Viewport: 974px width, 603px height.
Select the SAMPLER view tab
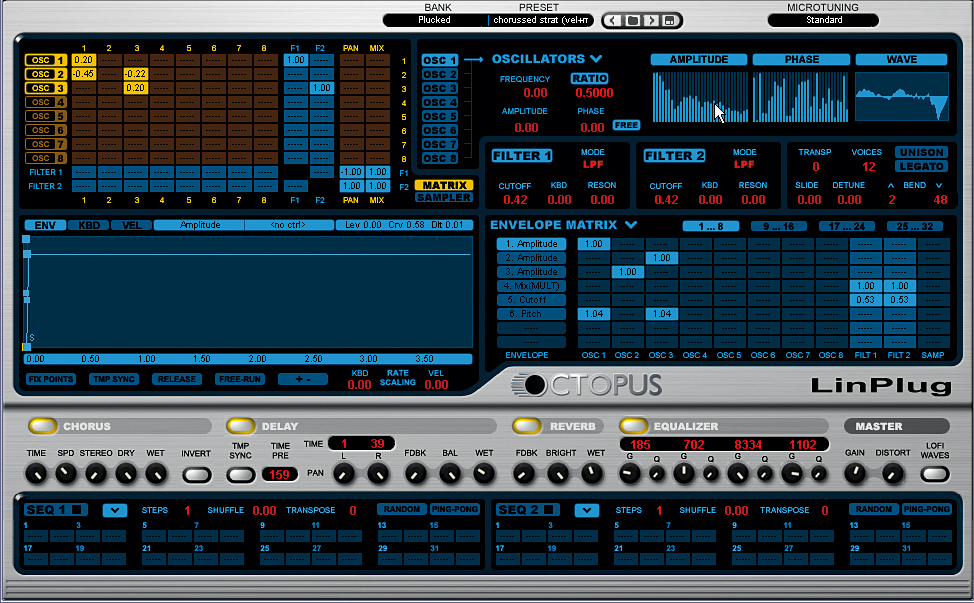pyautogui.click(x=444, y=197)
